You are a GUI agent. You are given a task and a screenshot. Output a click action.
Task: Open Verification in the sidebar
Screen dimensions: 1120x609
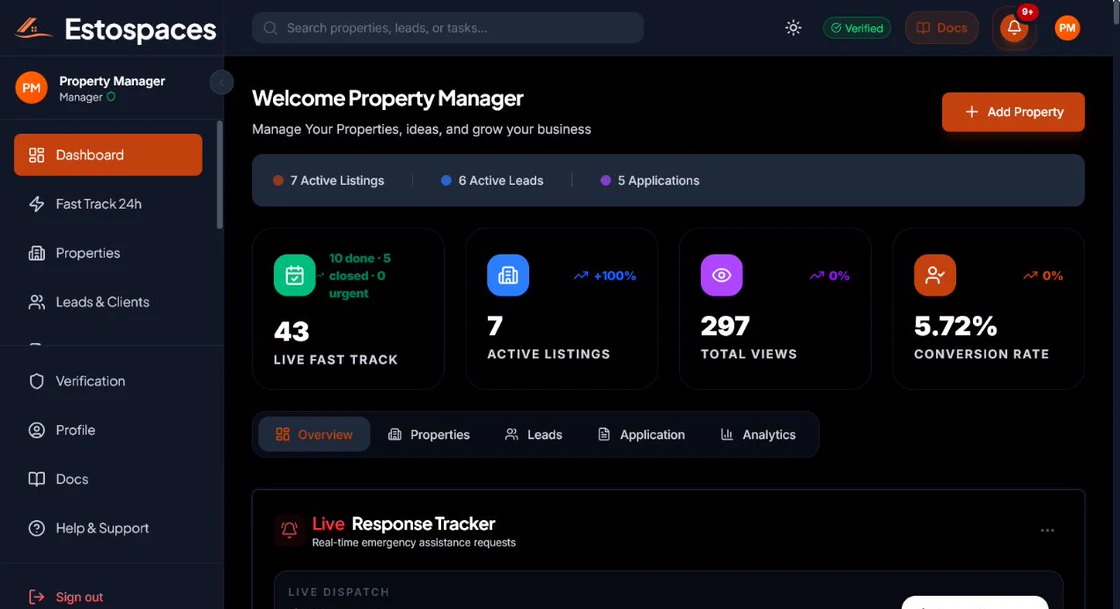(108, 381)
